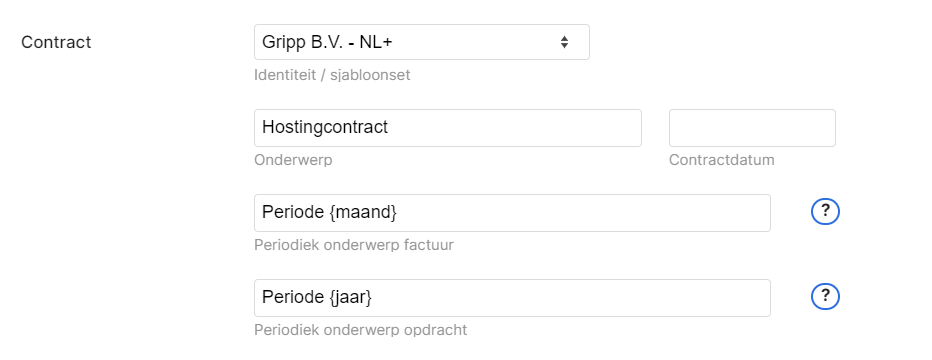This screenshot has width=932, height=360.
Task: Focus the Periode {jaar} input field
Action: coord(512,298)
